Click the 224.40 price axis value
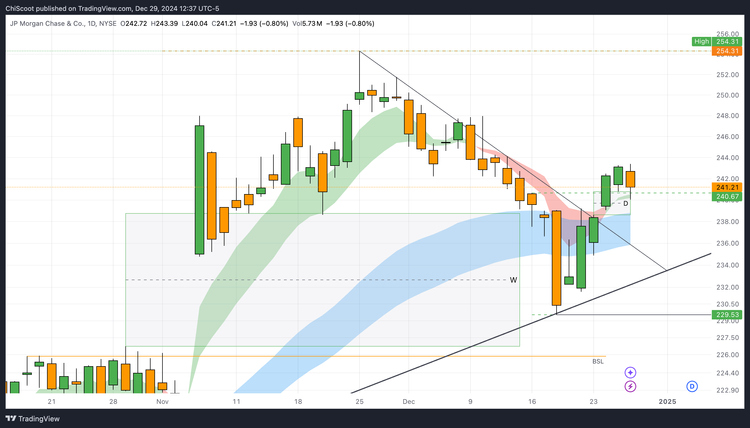750x428 pixels. [728, 373]
